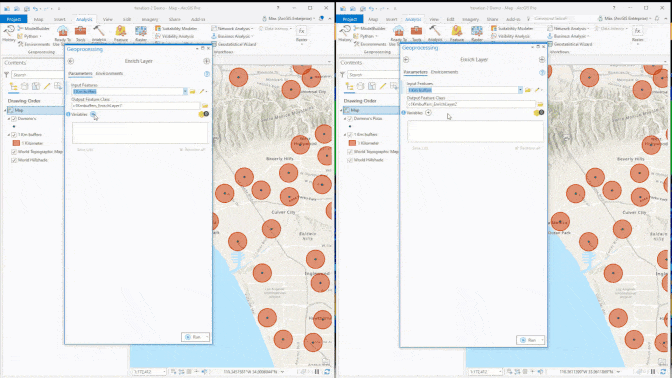Open map scale dropdown in right window
The image size is (672, 378).
(x=500, y=372)
